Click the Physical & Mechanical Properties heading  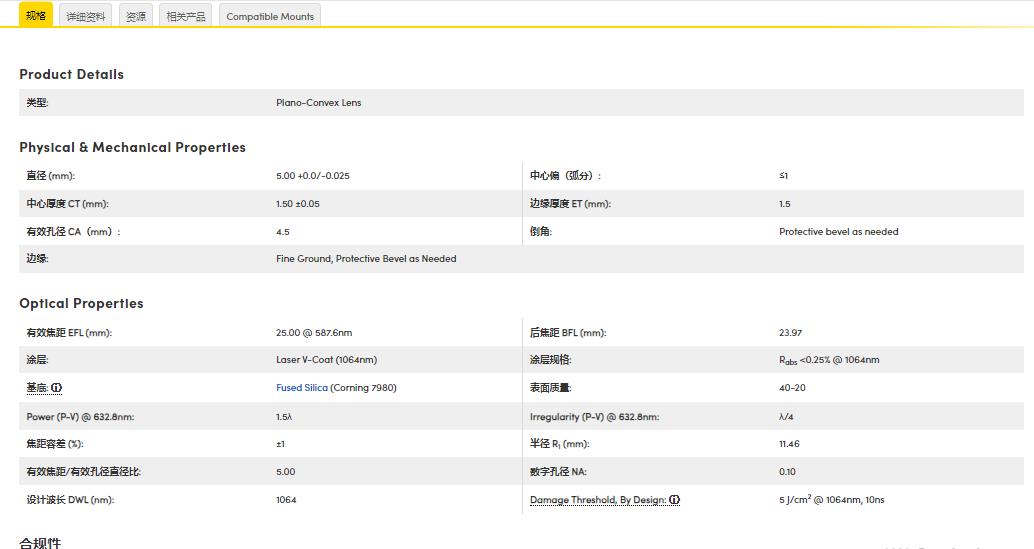click(x=132, y=147)
